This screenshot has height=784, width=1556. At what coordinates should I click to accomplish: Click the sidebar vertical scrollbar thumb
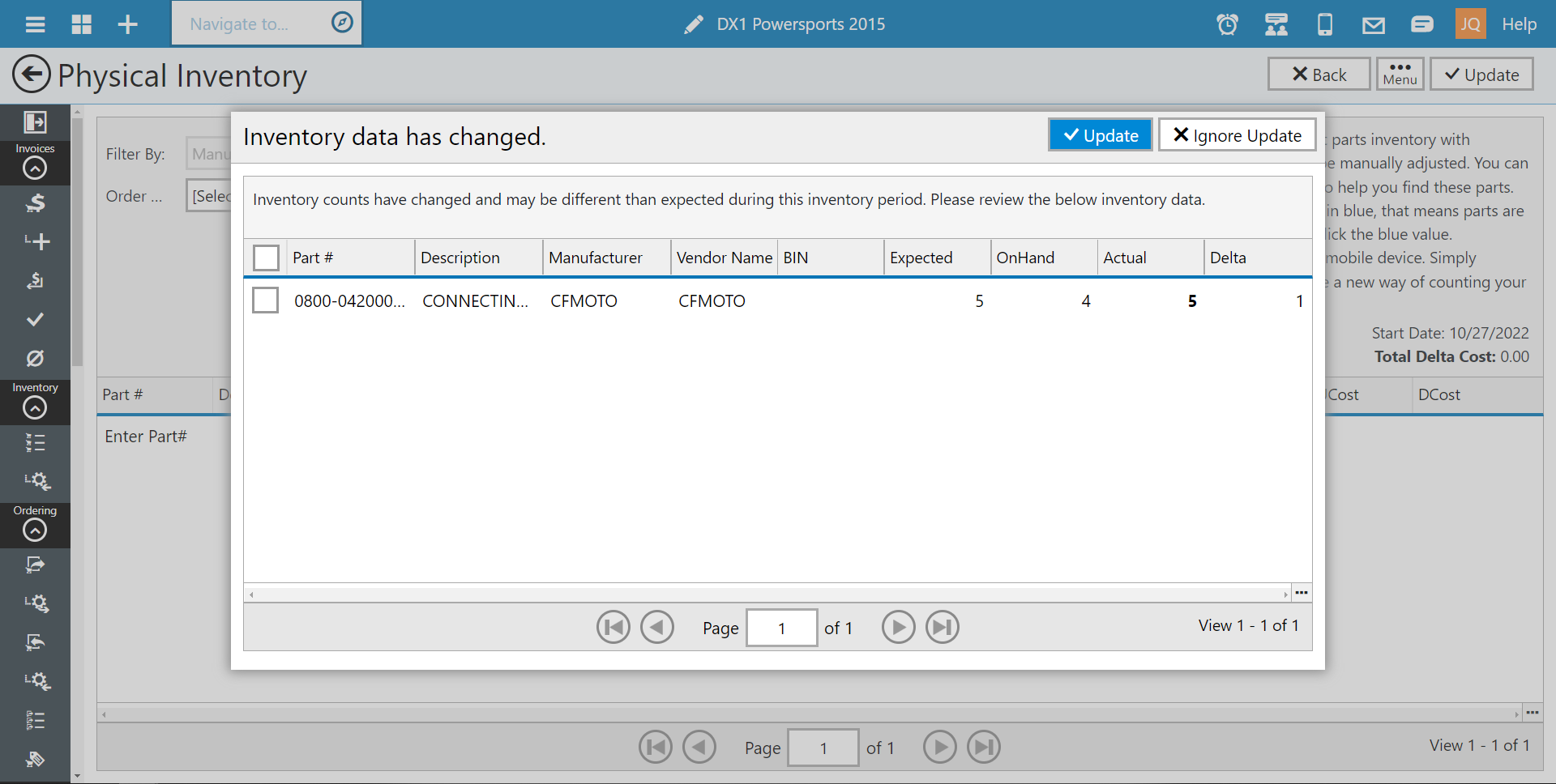pos(77,242)
